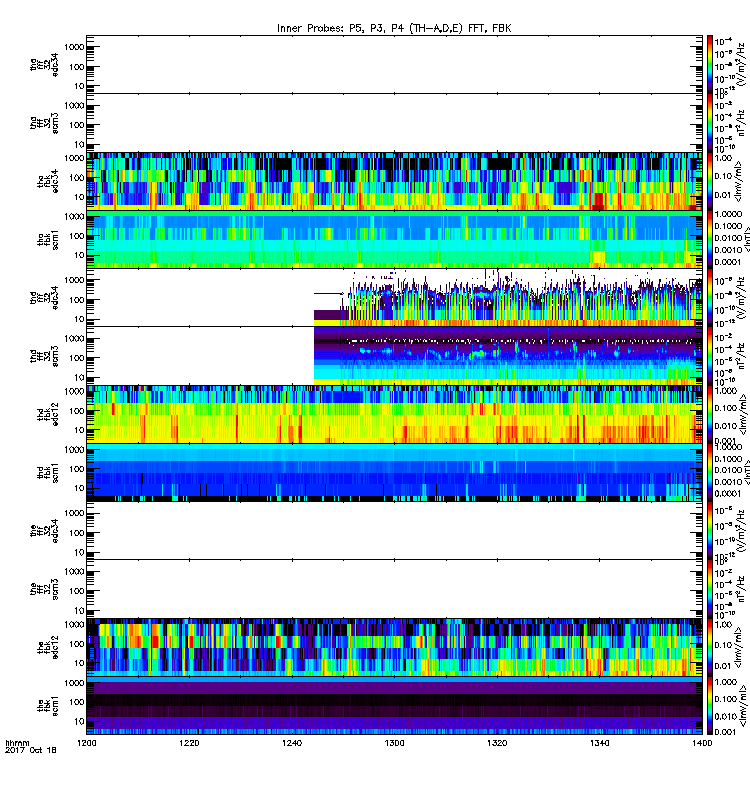Click the "thd fbk scm1" panel label
Viewport: 750px width, 800px height.
(48, 472)
